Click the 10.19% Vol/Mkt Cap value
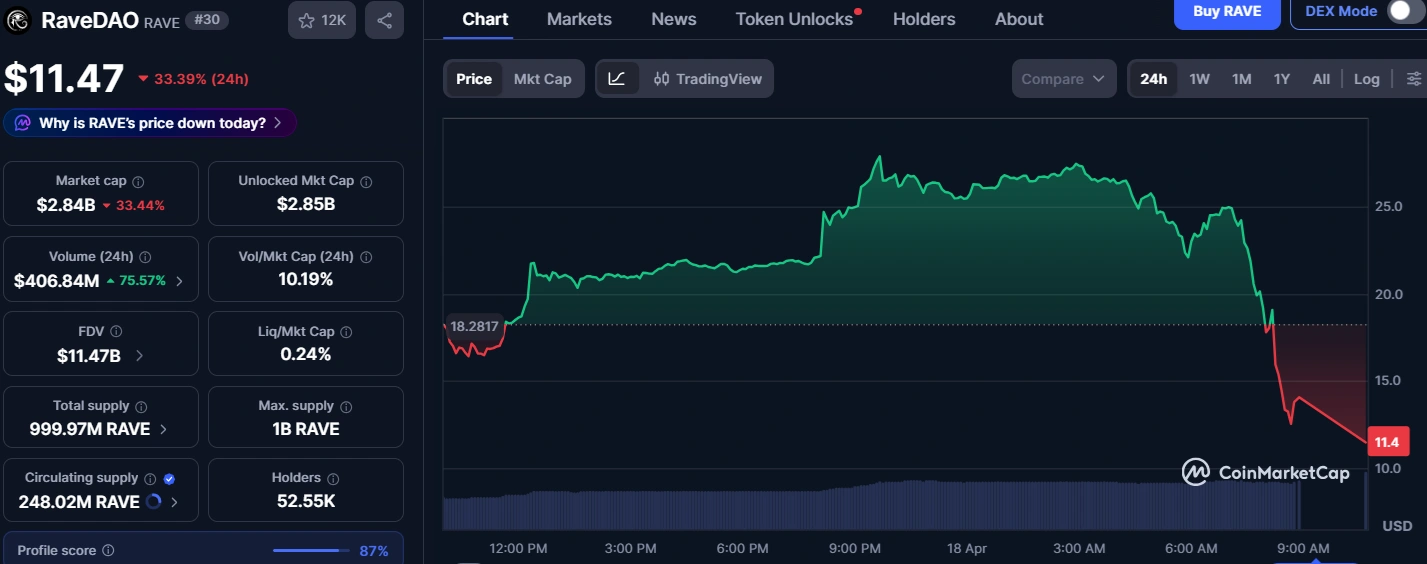 point(306,279)
